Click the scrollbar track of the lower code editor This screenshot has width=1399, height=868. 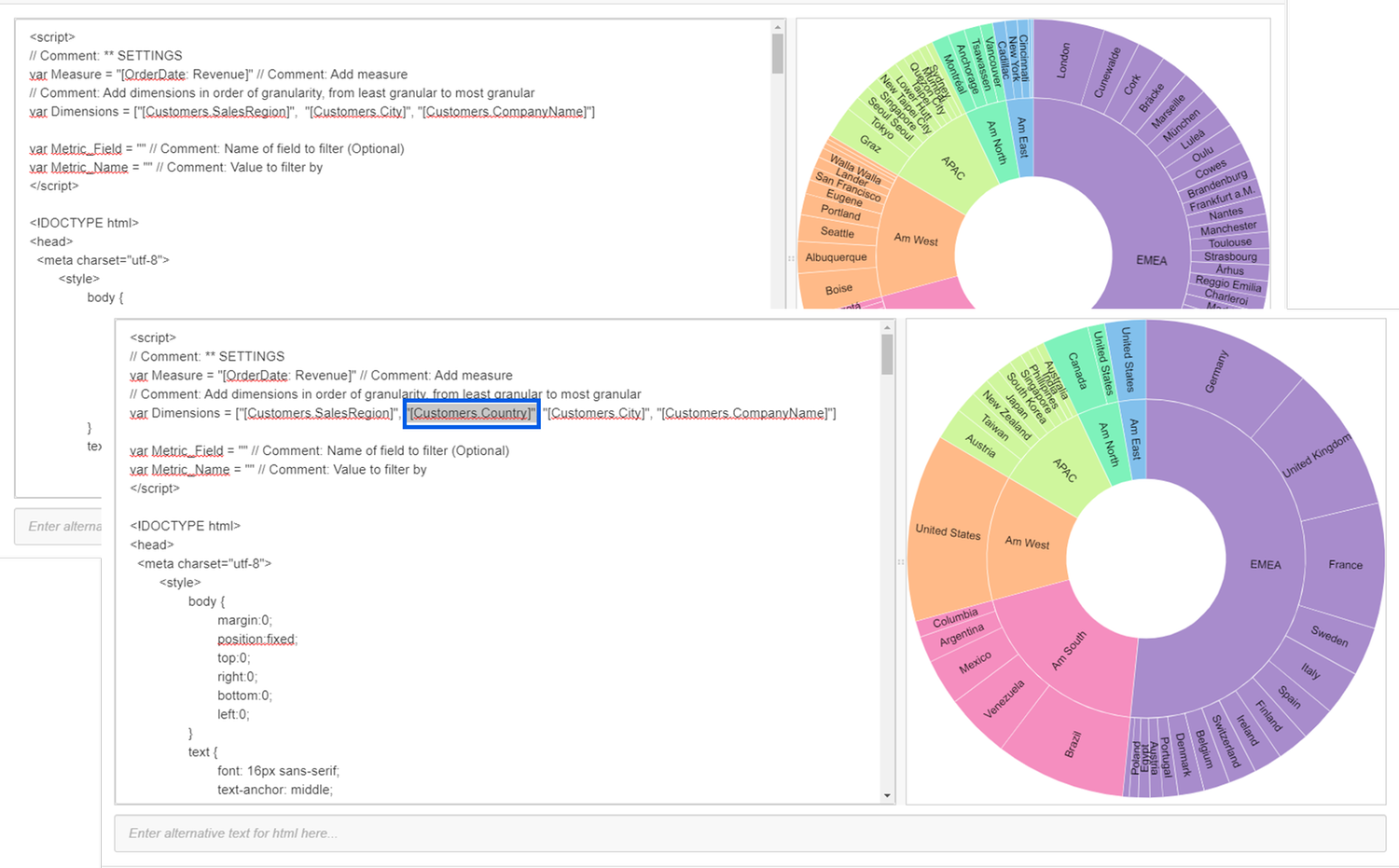(x=886, y=606)
